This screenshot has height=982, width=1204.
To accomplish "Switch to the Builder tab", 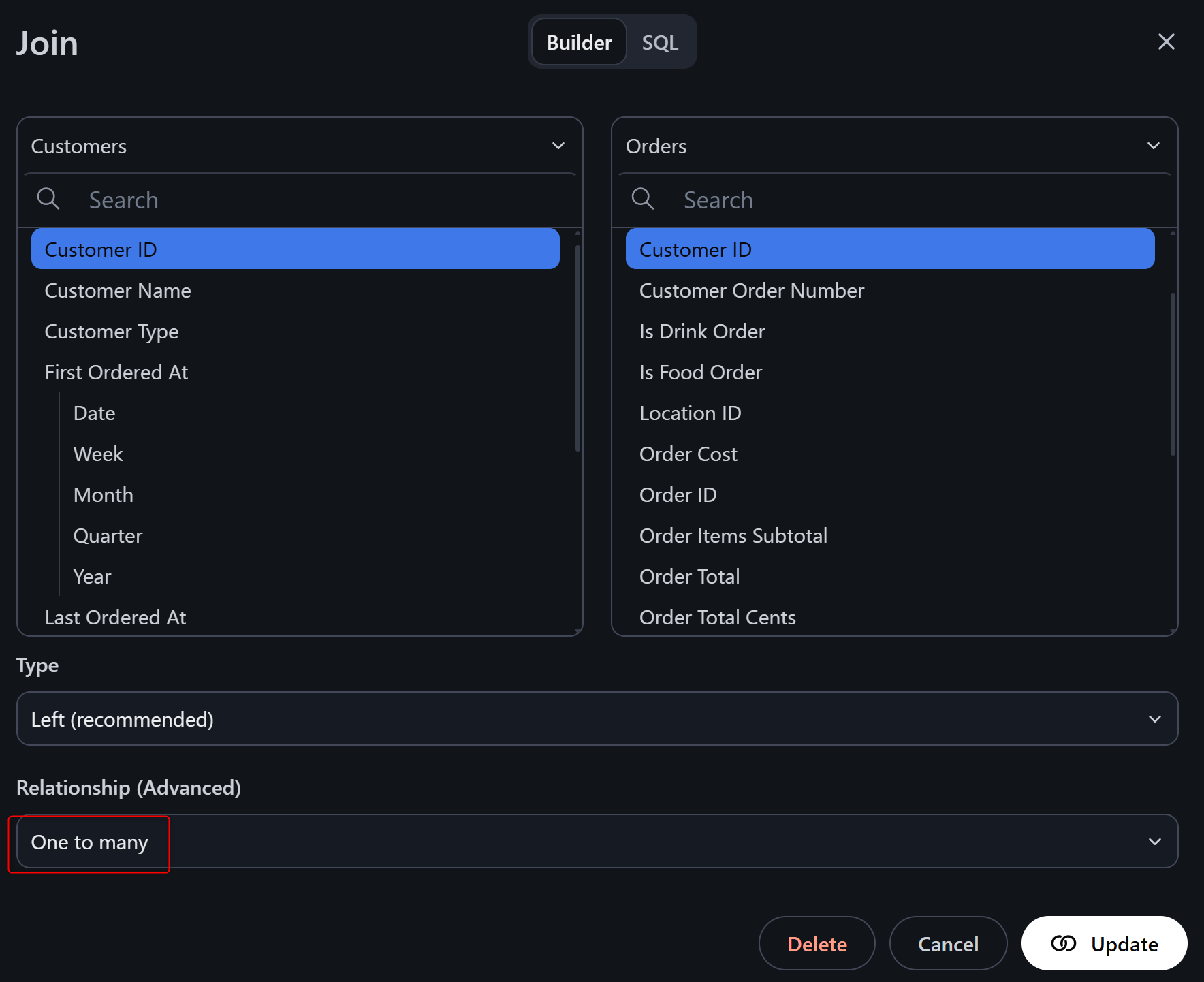I will (579, 43).
